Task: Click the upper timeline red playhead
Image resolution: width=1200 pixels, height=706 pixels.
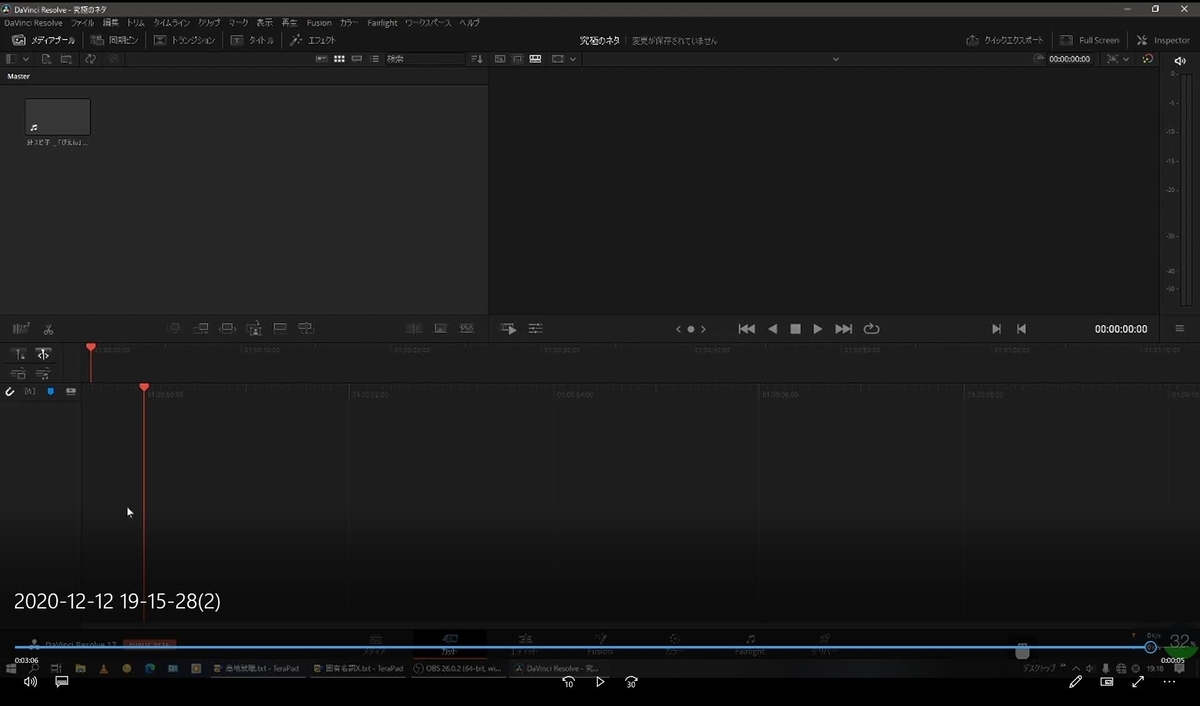Action: [x=91, y=348]
